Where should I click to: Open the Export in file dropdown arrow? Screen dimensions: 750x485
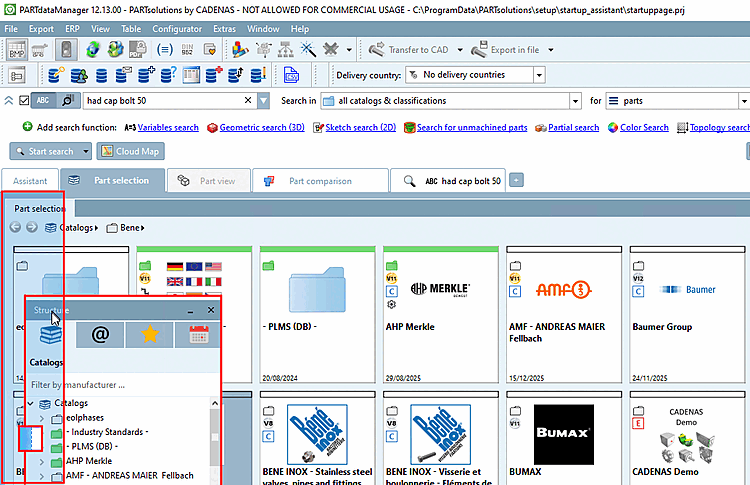[551, 50]
